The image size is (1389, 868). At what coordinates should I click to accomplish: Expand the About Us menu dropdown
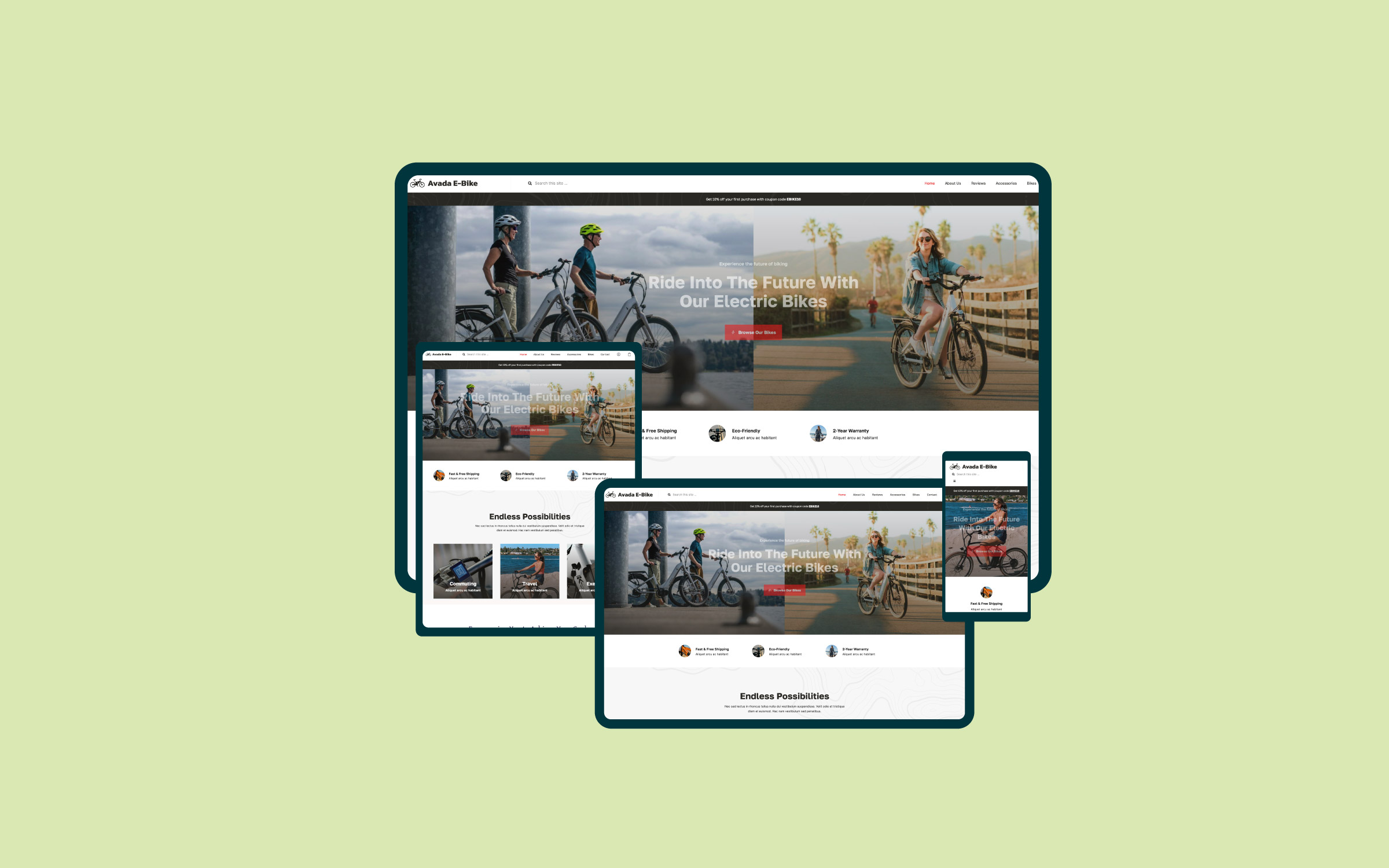coord(950,183)
